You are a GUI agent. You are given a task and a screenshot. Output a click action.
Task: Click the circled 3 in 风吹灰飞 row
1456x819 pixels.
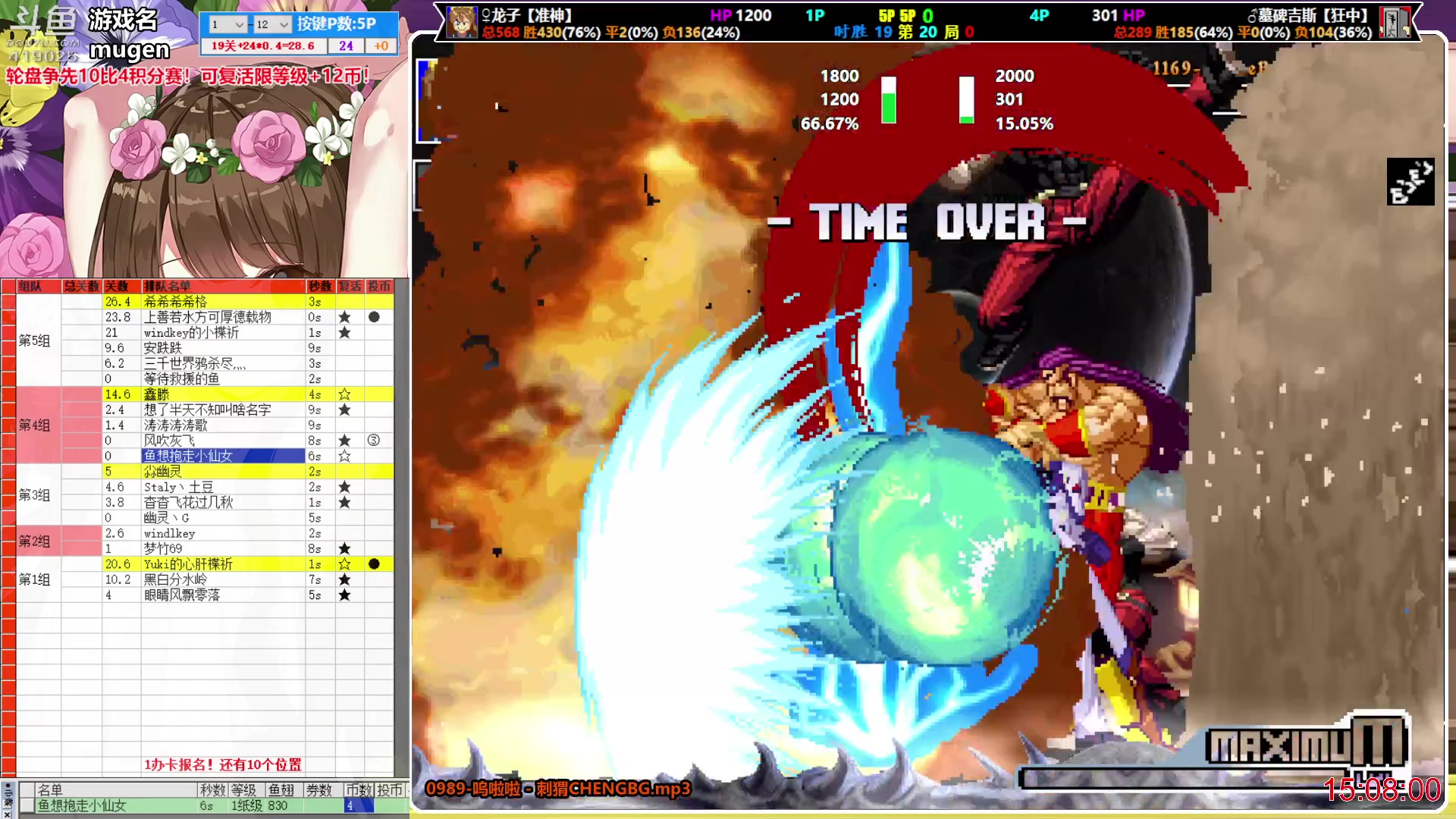coord(374,441)
